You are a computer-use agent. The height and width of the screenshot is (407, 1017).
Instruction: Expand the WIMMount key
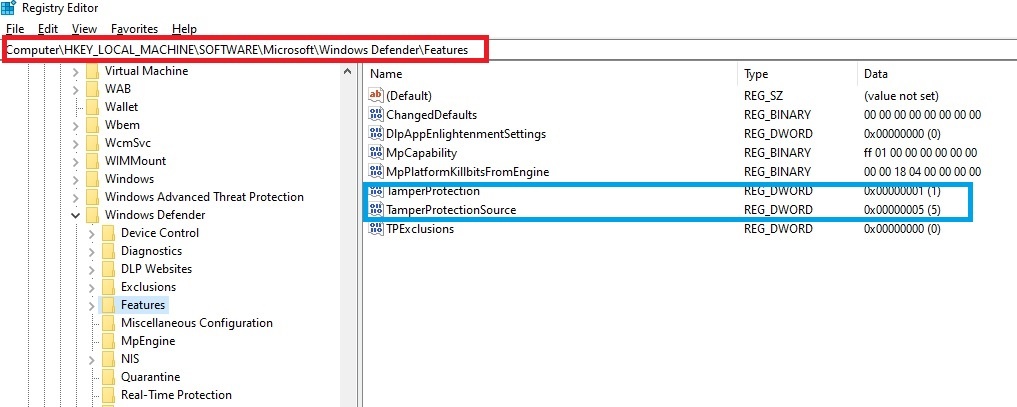click(76, 161)
